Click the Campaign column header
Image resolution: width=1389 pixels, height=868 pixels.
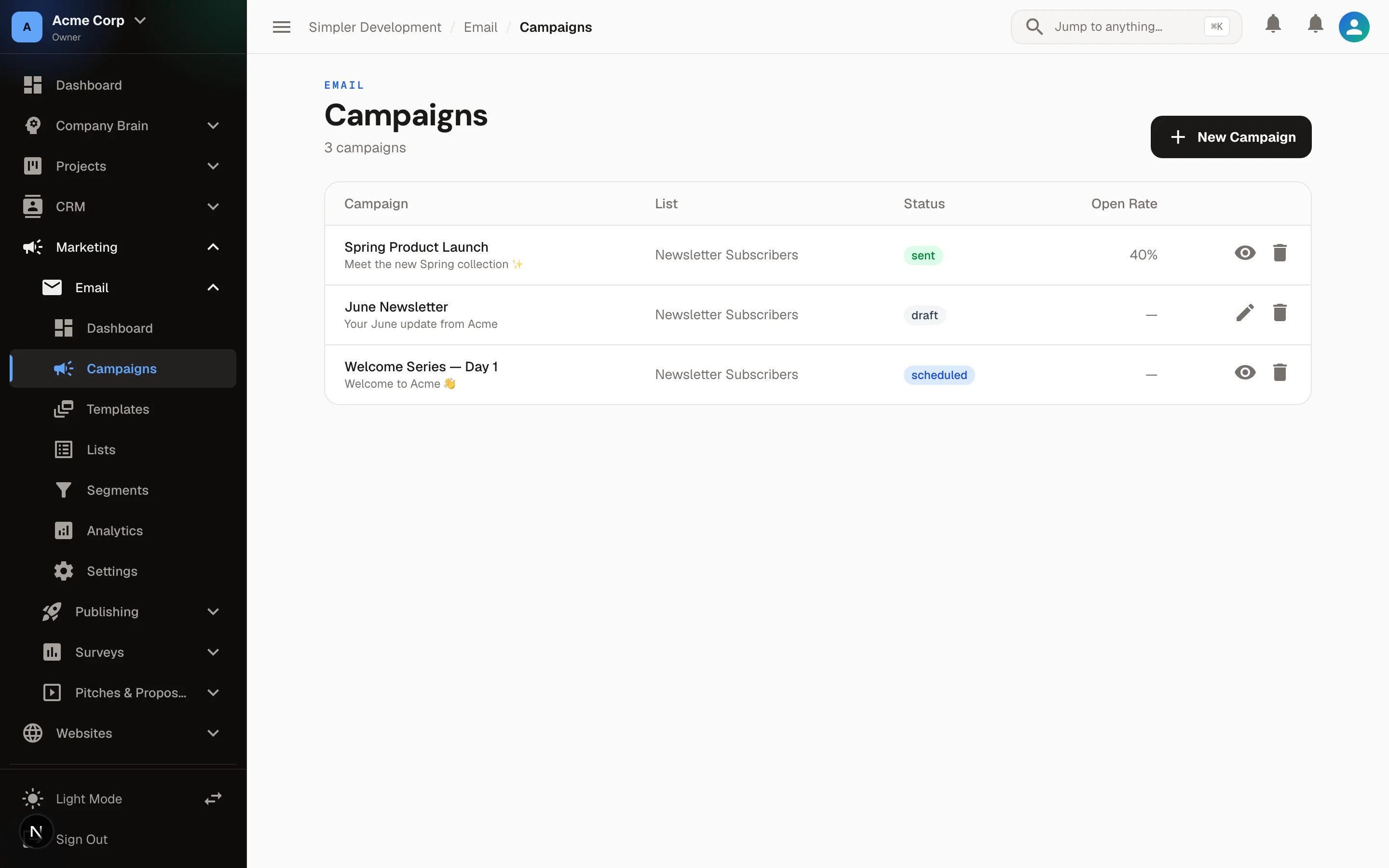376,204
